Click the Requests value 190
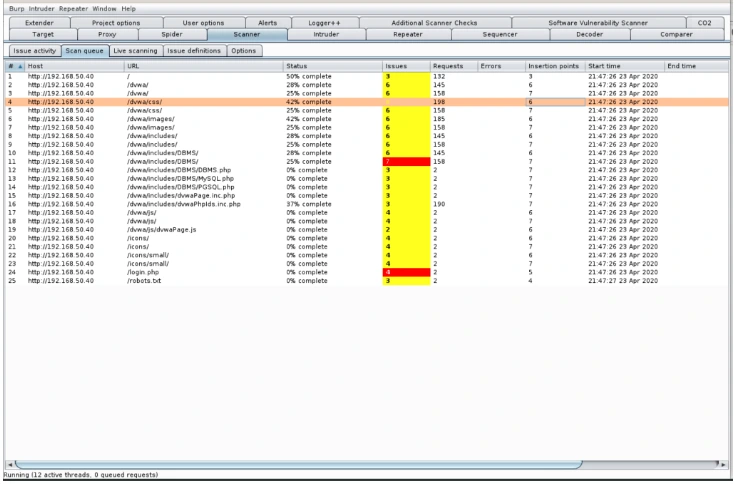The width and height of the screenshot is (734, 484). (x=439, y=204)
